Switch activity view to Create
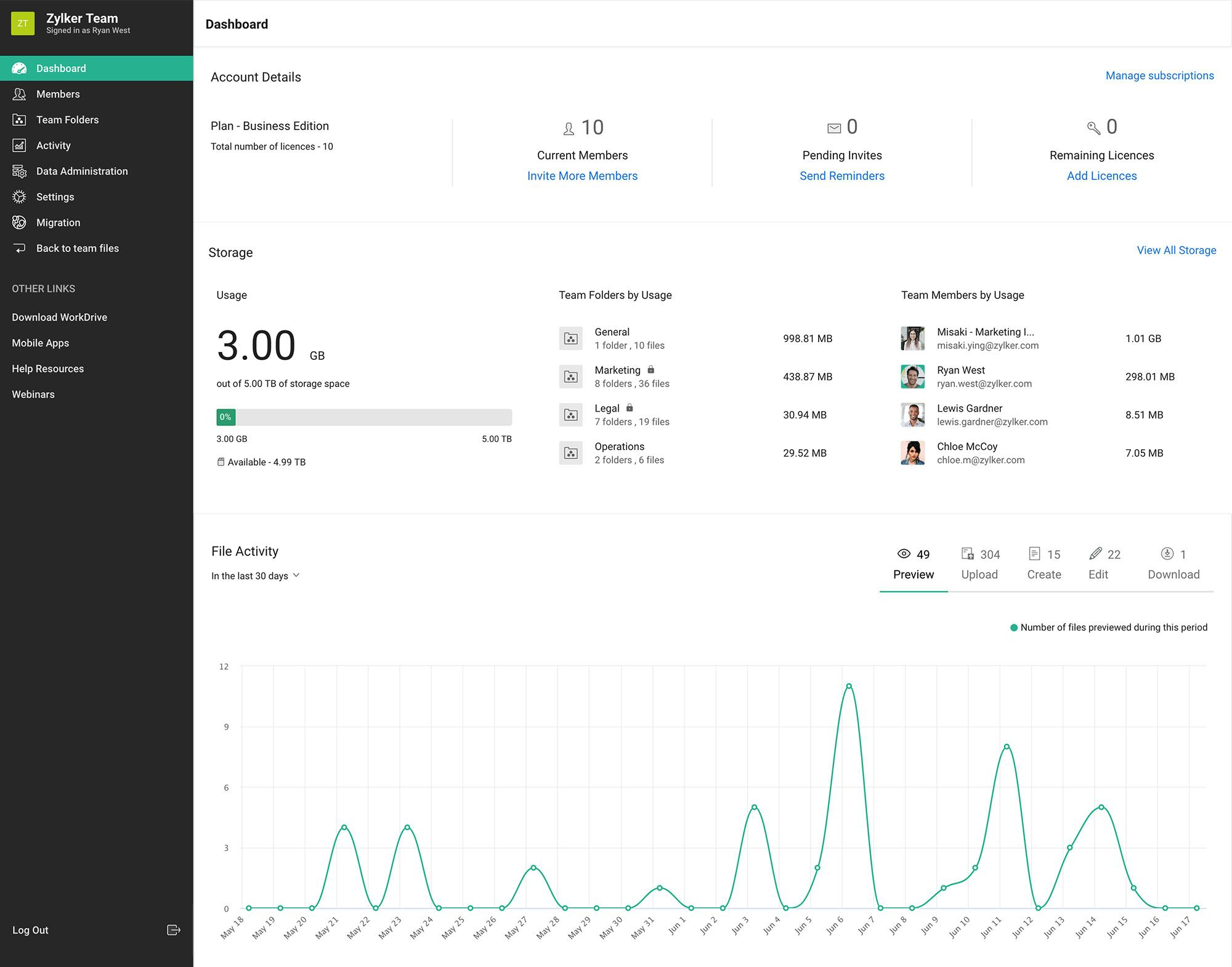The height and width of the screenshot is (967, 1232). [x=1044, y=564]
